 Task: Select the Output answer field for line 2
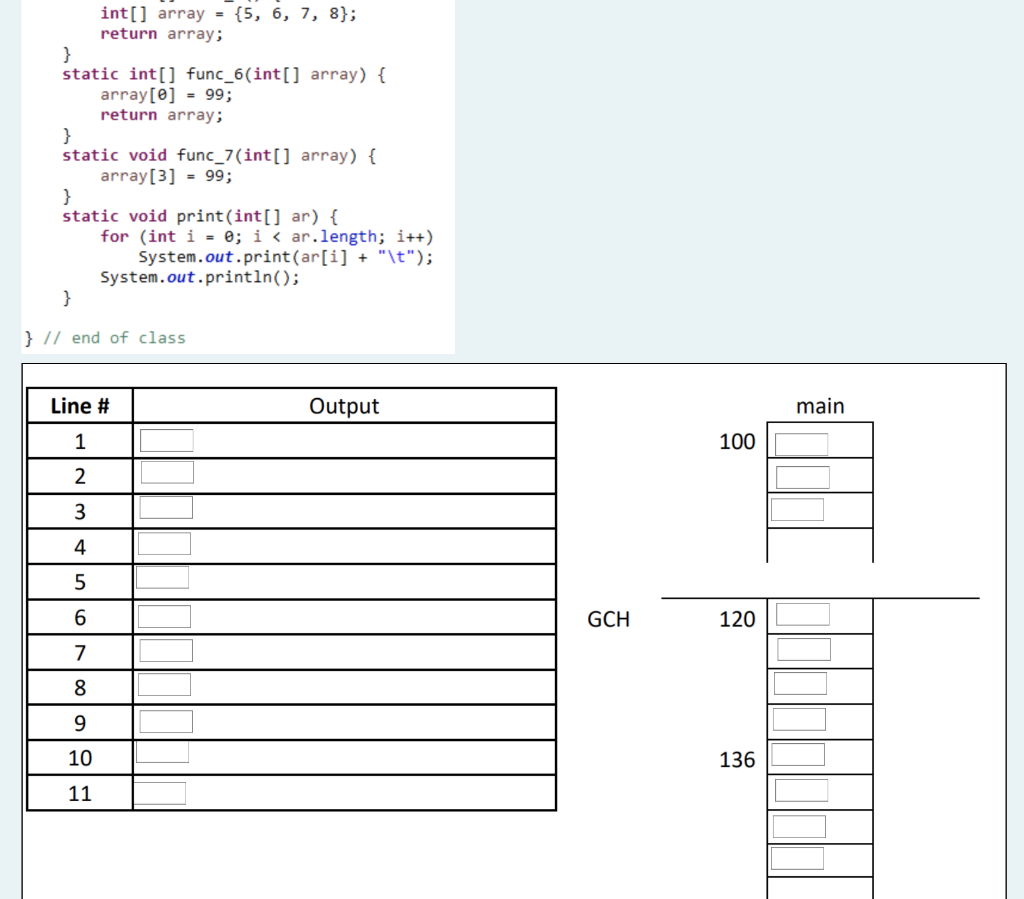coord(167,473)
